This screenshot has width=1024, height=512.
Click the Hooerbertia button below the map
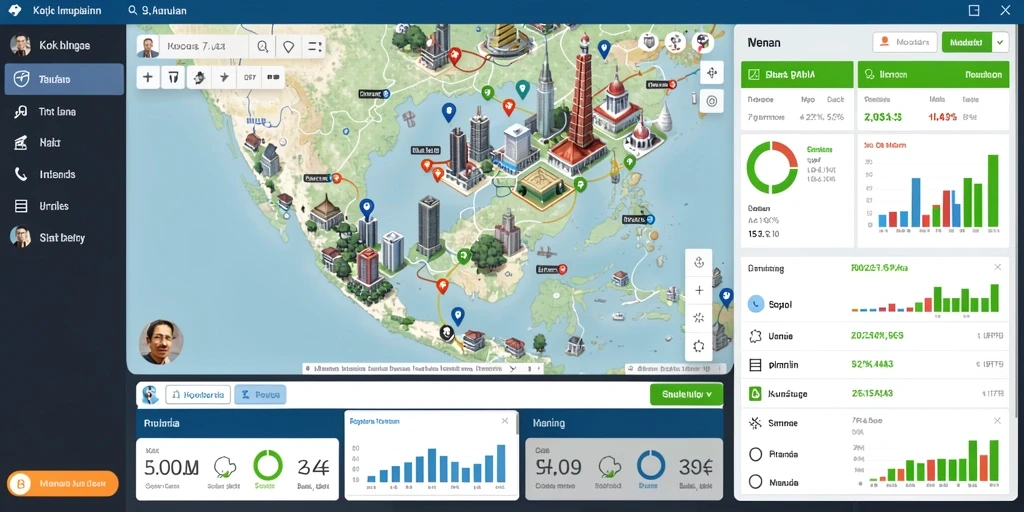[198, 394]
